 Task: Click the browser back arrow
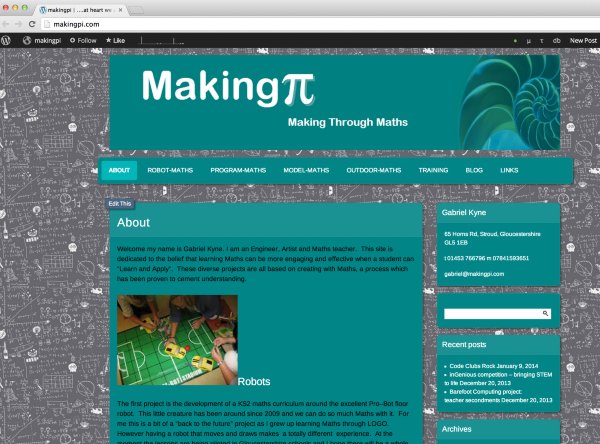[10, 23]
